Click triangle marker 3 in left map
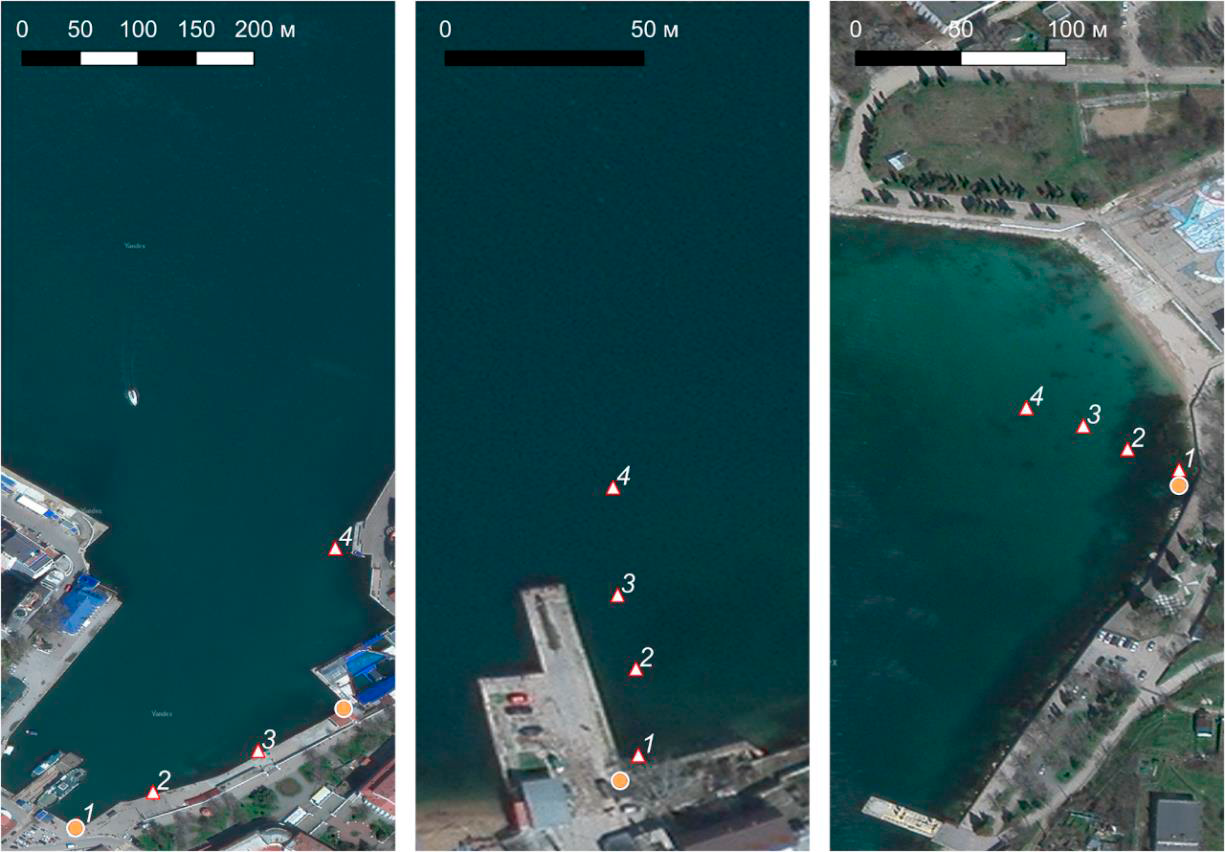 [258, 751]
